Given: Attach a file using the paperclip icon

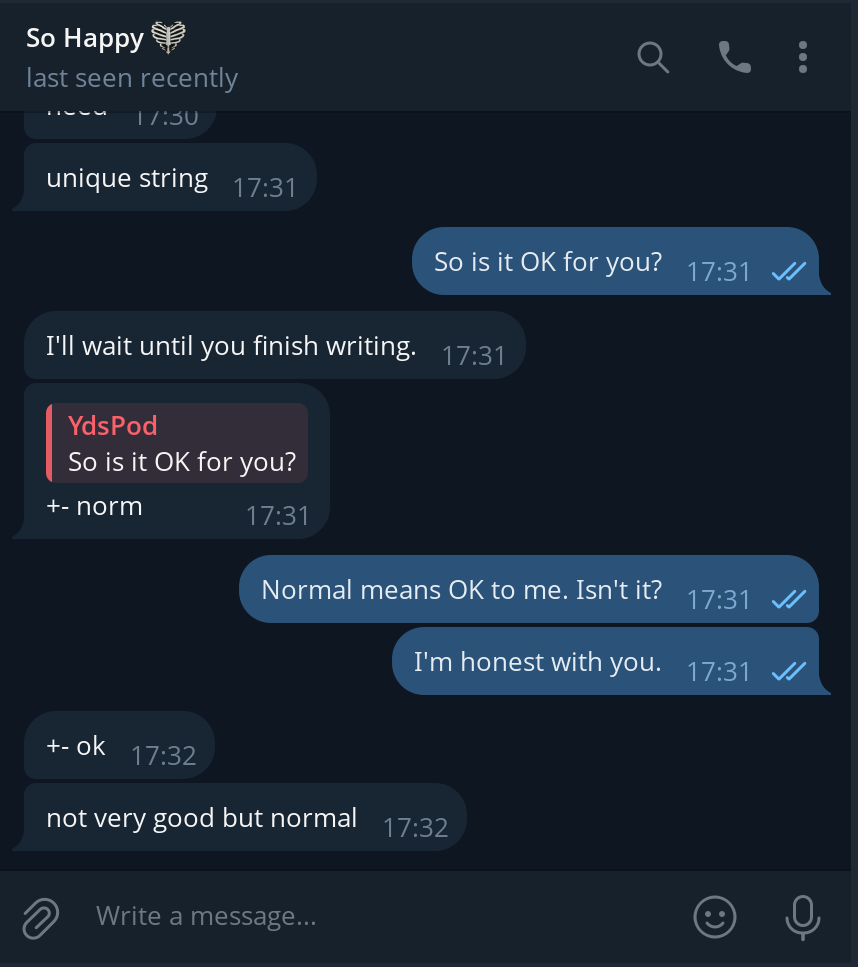Looking at the screenshot, I should (41, 918).
